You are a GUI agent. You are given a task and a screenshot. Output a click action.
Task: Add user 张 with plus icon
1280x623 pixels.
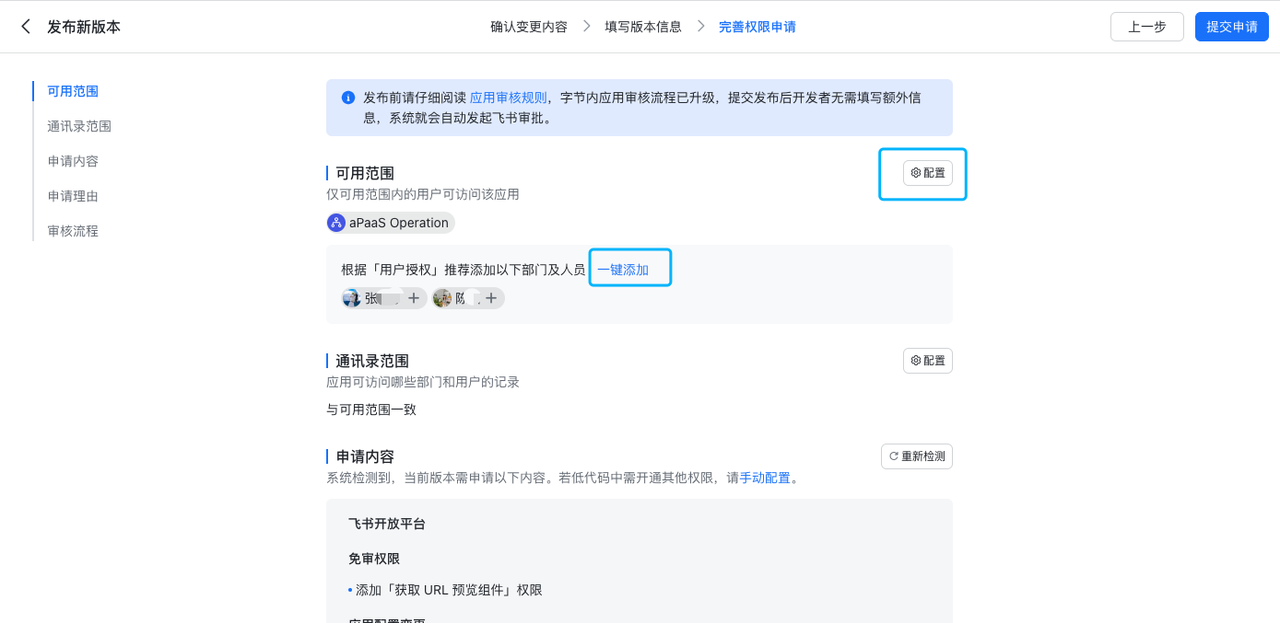[x=413, y=298]
